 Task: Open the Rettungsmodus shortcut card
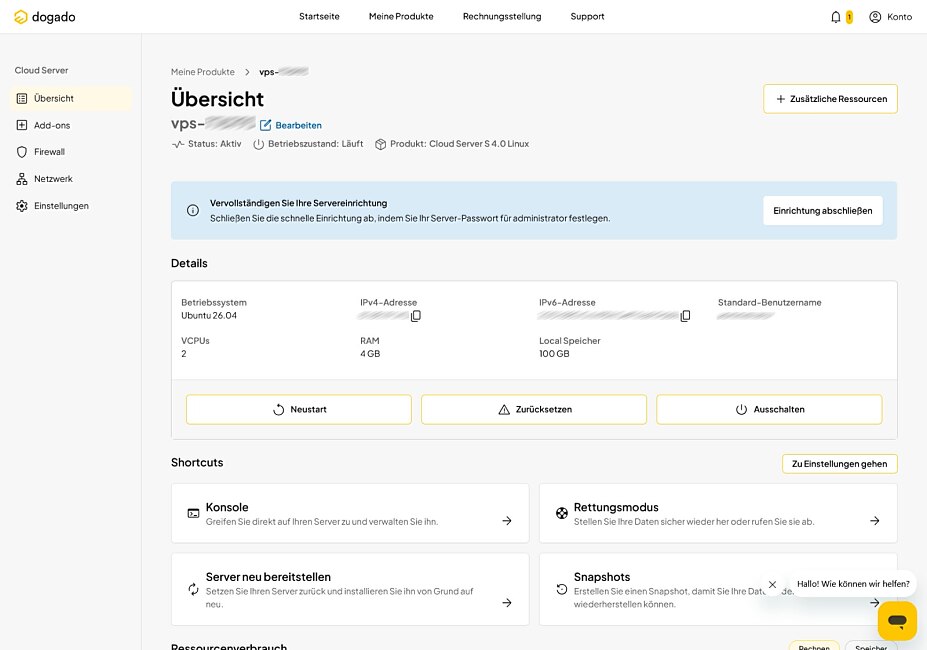[718, 513]
